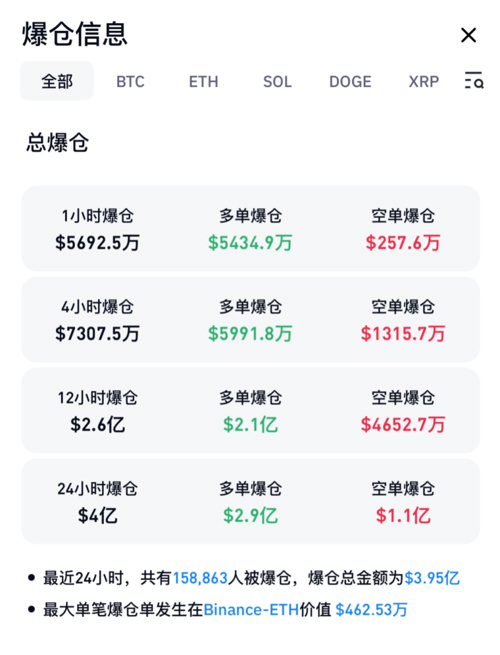The height and width of the screenshot is (655, 500).
Task: Select the 12小时爆仓 $2.6亿 card
Action: tap(250, 411)
